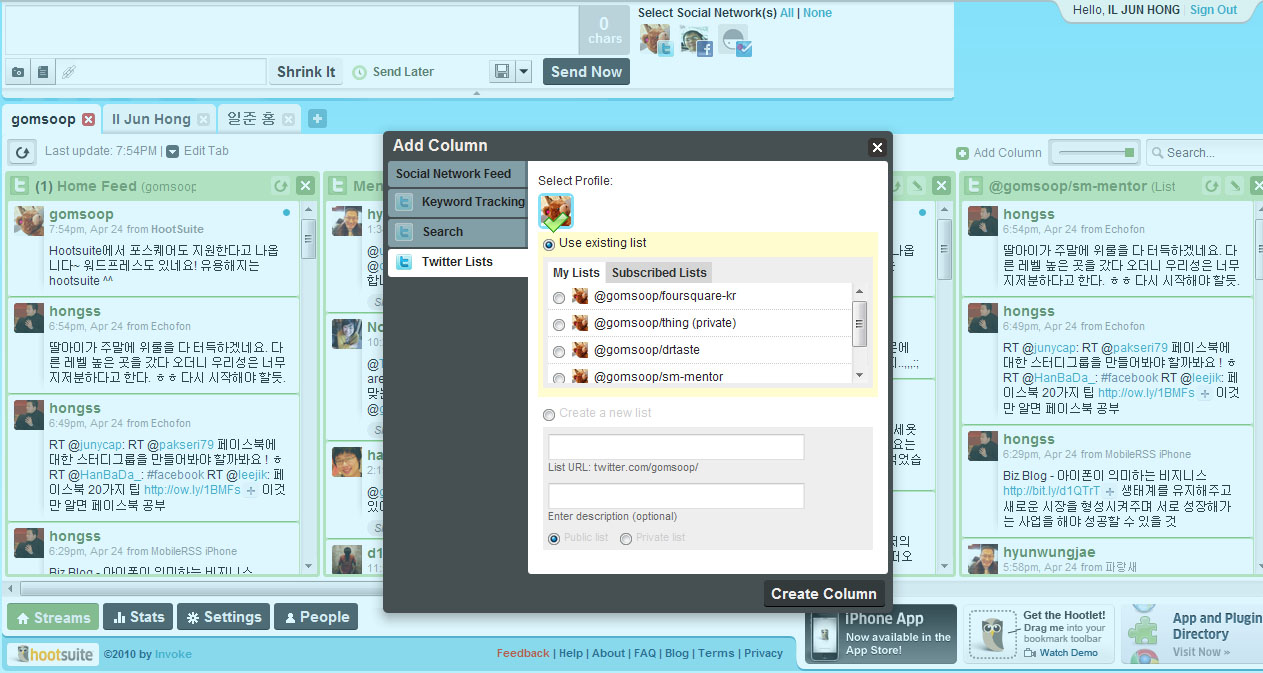1263x673 pixels.
Task: Choose the @gomsoop/sm-mentor list radio
Action: tap(558, 378)
